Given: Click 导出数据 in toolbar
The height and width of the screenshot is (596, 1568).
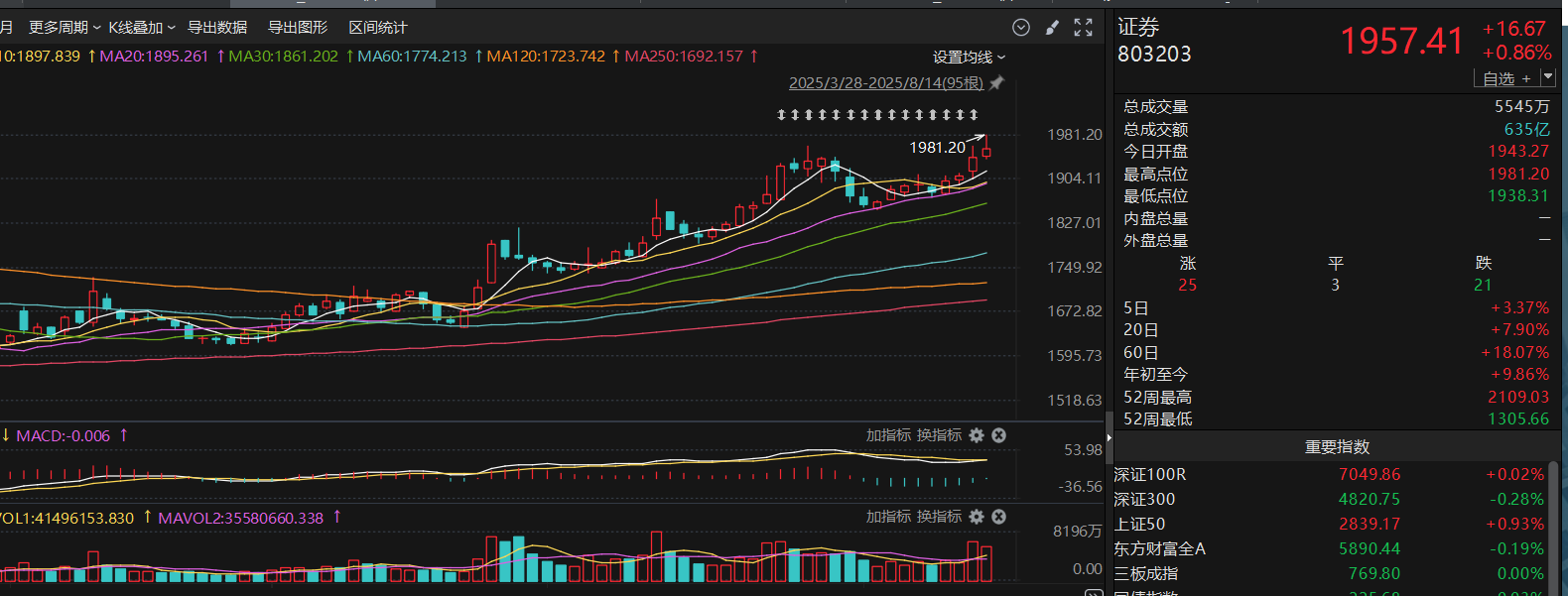Looking at the screenshot, I should [217, 28].
